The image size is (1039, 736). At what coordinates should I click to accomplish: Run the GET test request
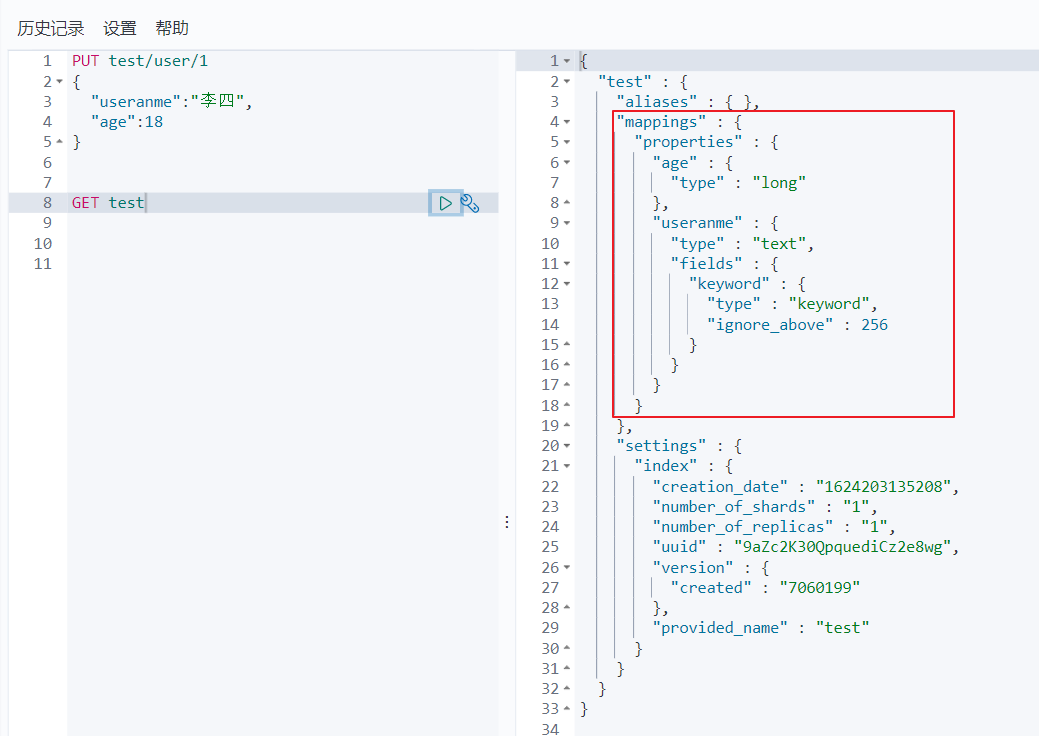445,203
